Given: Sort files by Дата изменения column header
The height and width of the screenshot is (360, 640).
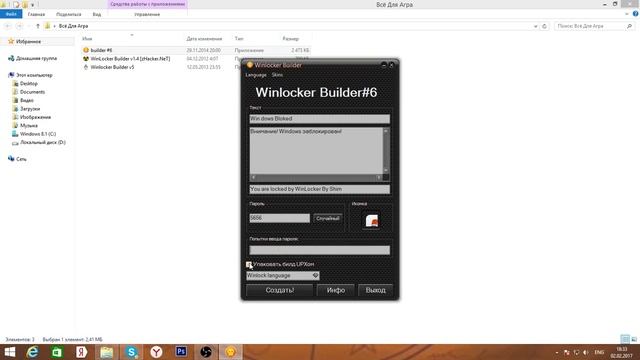Looking at the screenshot, I should [x=204, y=39].
